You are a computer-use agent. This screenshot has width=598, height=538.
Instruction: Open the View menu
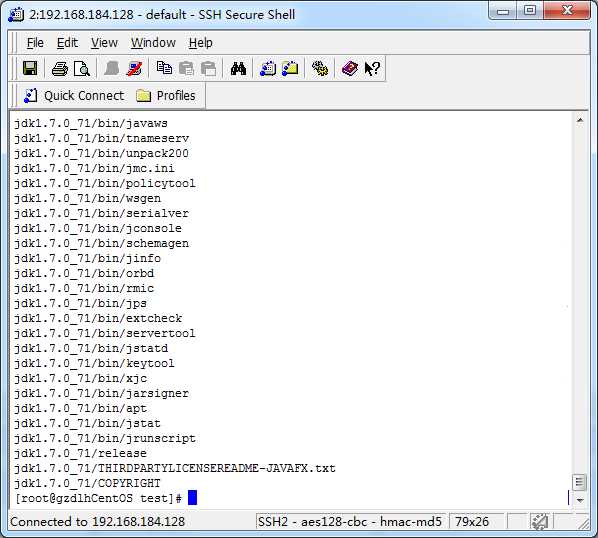(x=104, y=43)
